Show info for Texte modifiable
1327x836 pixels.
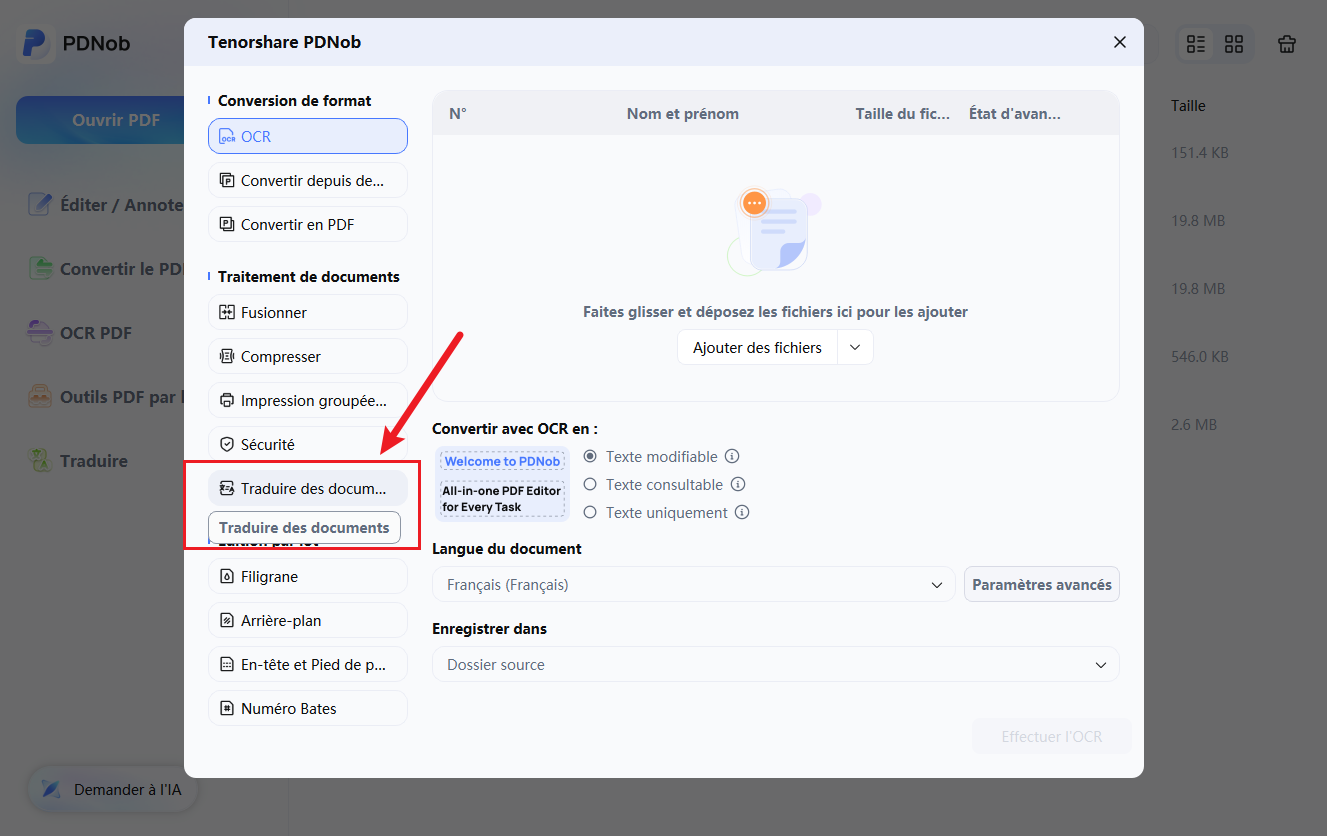(x=732, y=456)
